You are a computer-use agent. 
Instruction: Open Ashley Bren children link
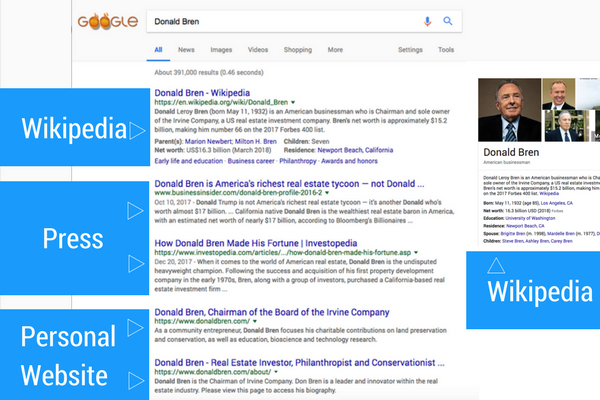pos(537,241)
